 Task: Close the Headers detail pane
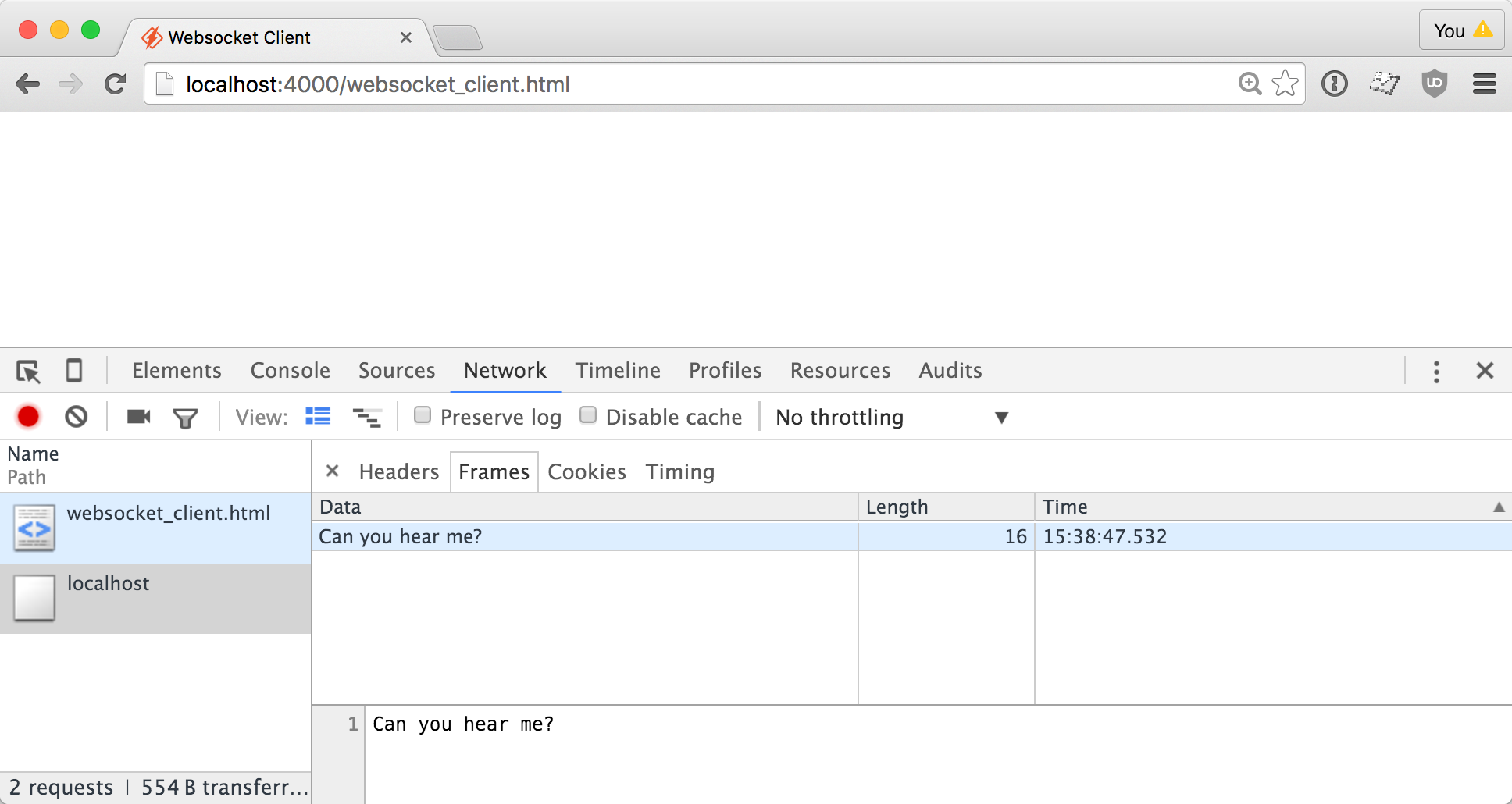332,471
